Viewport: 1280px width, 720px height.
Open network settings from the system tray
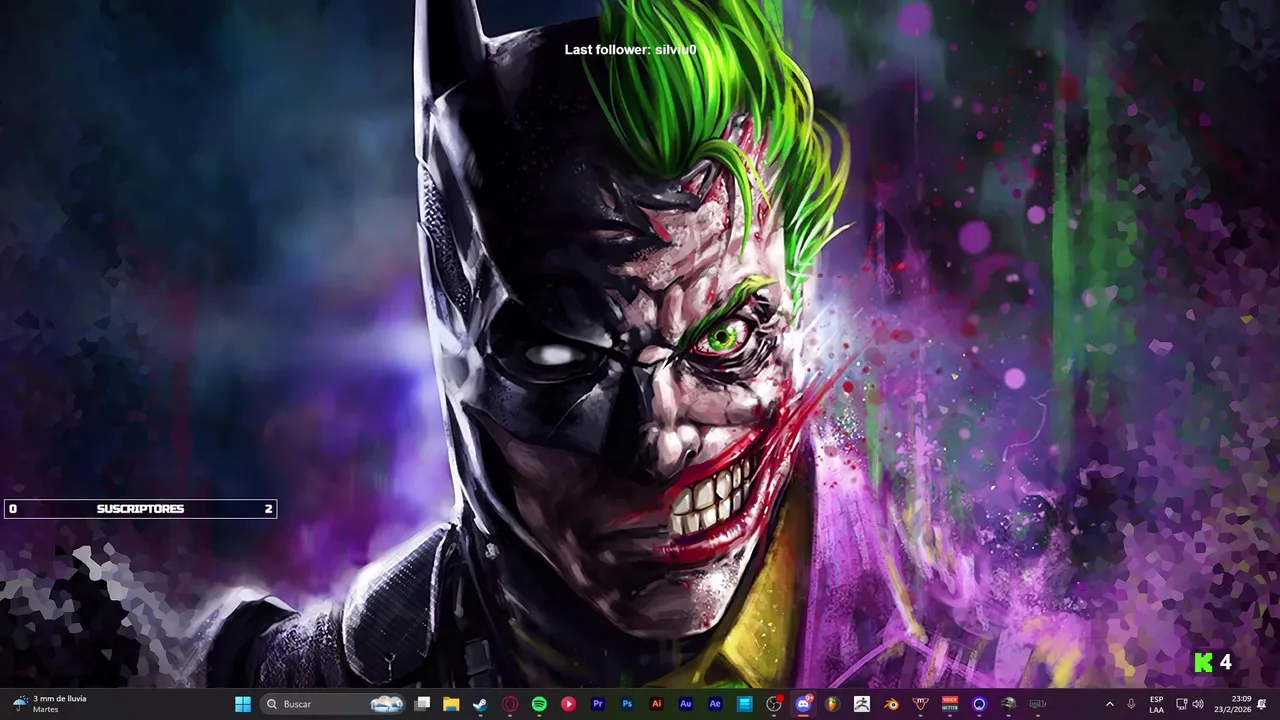click(x=1182, y=704)
